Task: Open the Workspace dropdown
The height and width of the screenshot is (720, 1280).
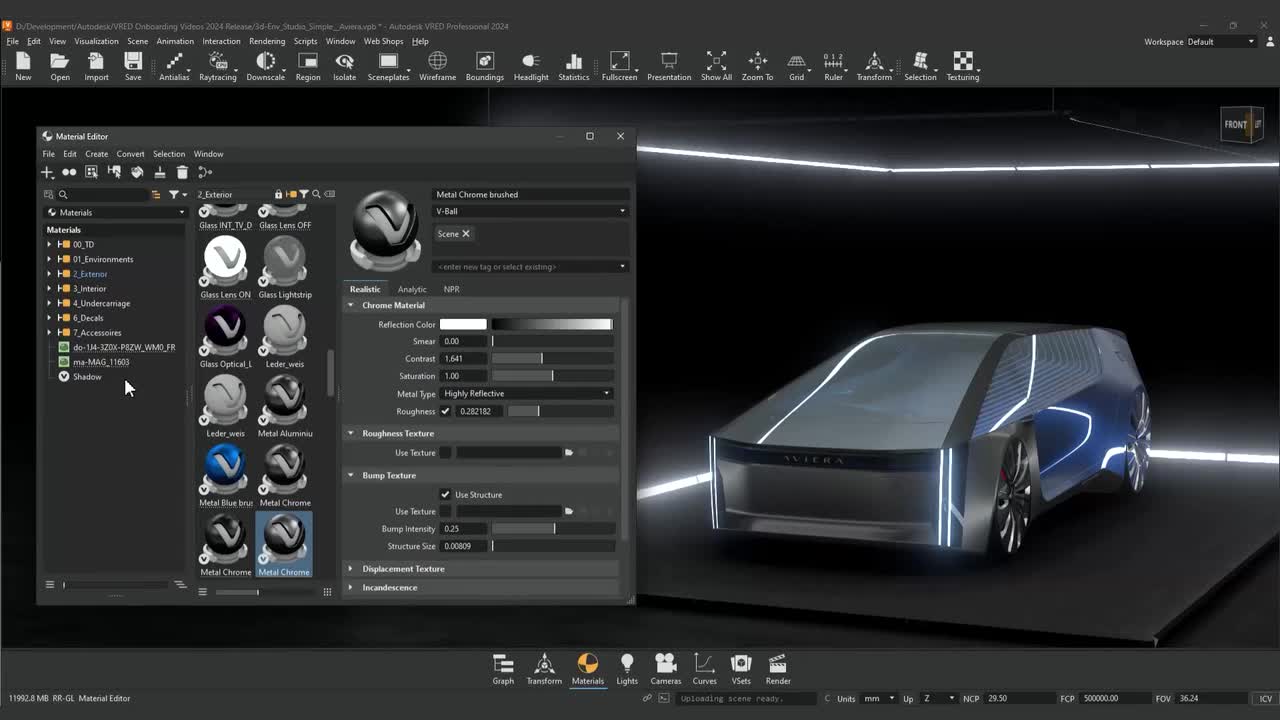Action: (1221, 42)
